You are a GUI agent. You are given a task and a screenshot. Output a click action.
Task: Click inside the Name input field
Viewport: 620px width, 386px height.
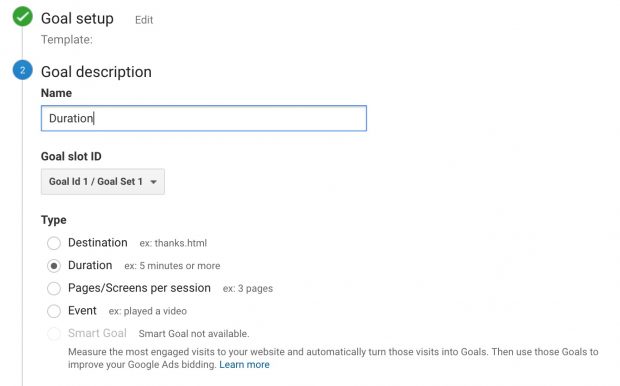(204, 118)
